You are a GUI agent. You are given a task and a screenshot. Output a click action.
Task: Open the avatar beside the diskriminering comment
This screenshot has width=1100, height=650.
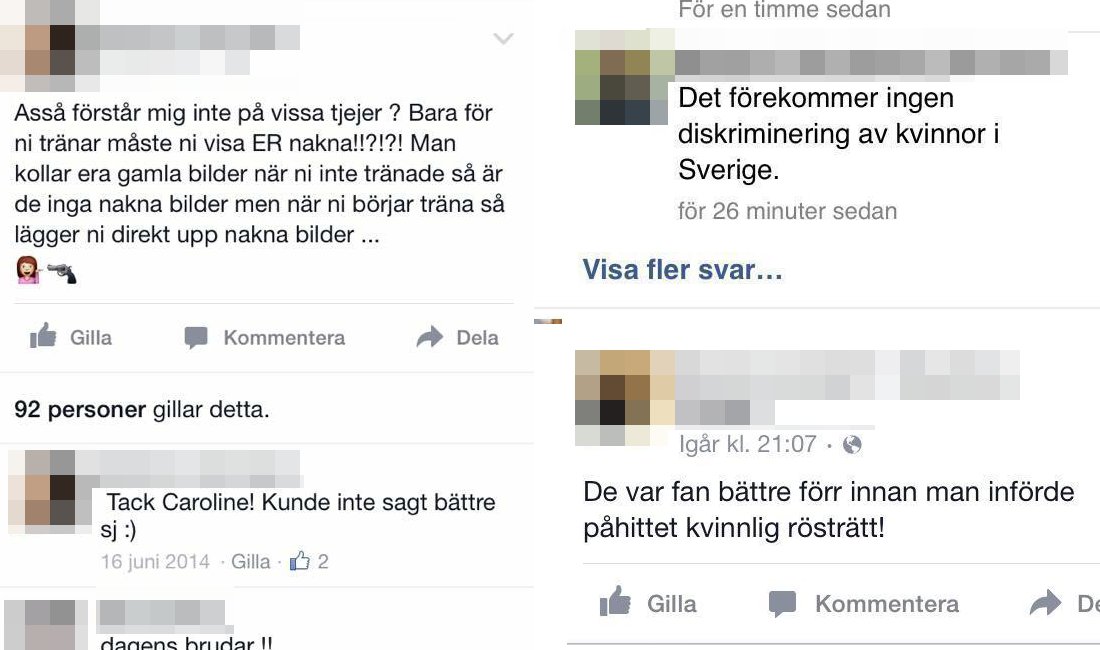coord(622,77)
